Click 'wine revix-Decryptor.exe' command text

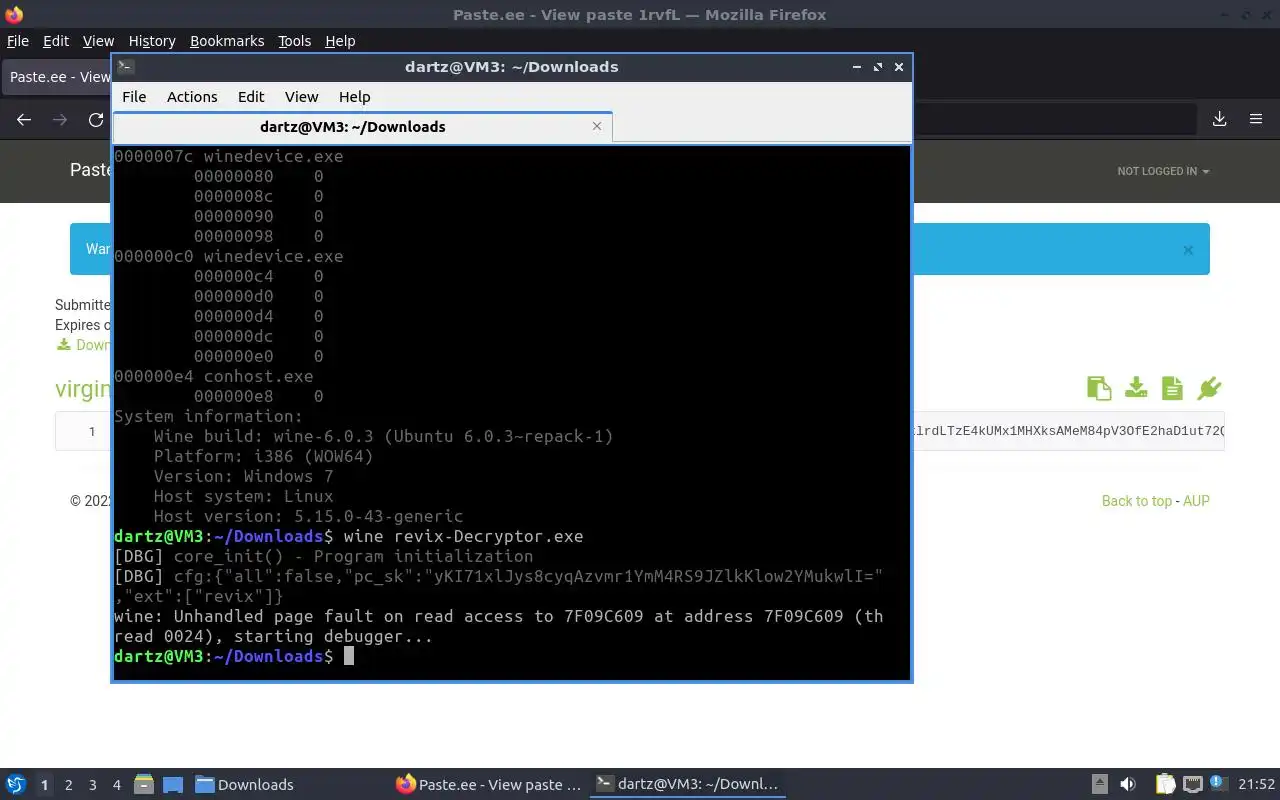[463, 536]
